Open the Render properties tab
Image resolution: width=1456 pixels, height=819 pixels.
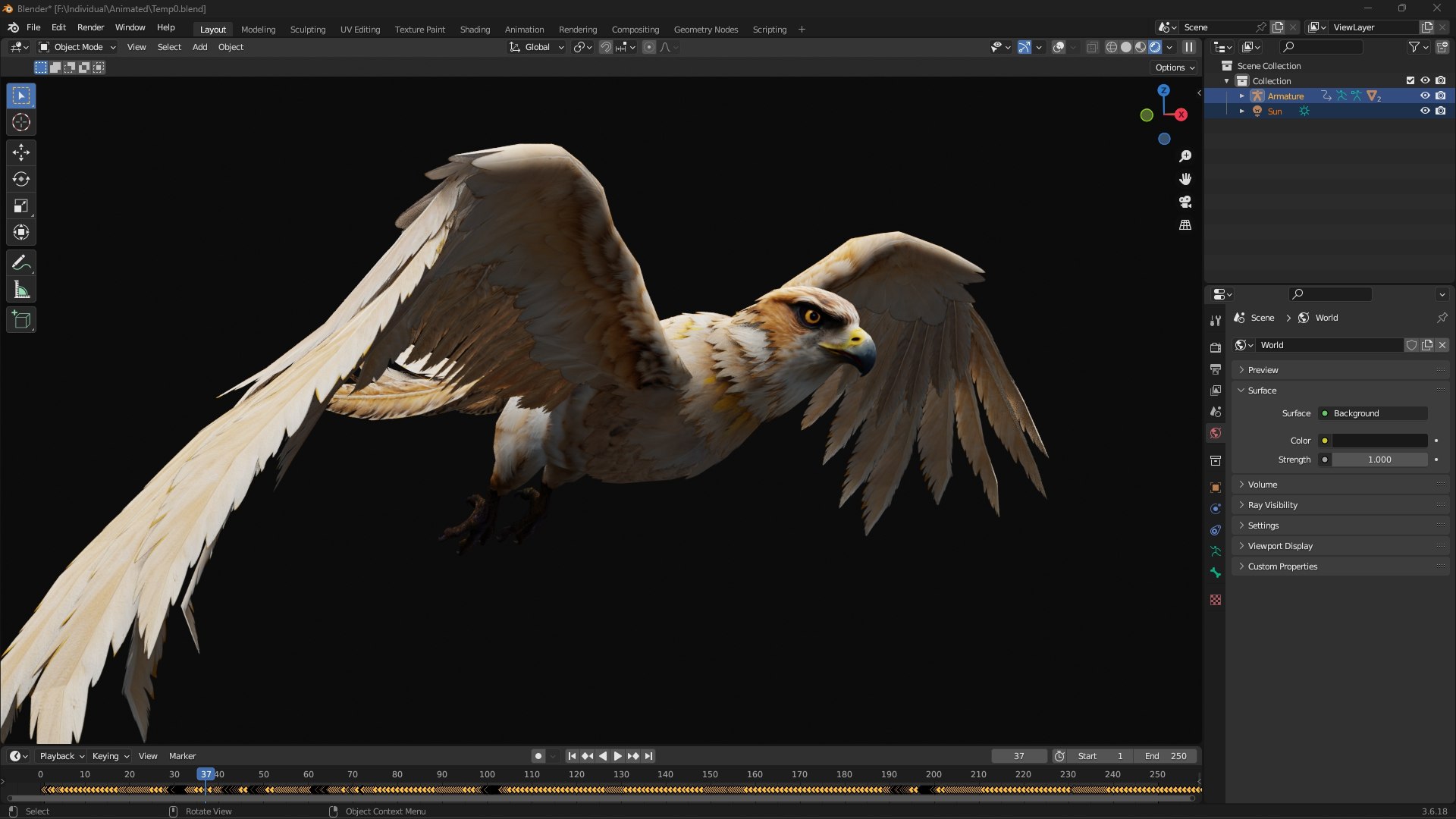[1216, 348]
